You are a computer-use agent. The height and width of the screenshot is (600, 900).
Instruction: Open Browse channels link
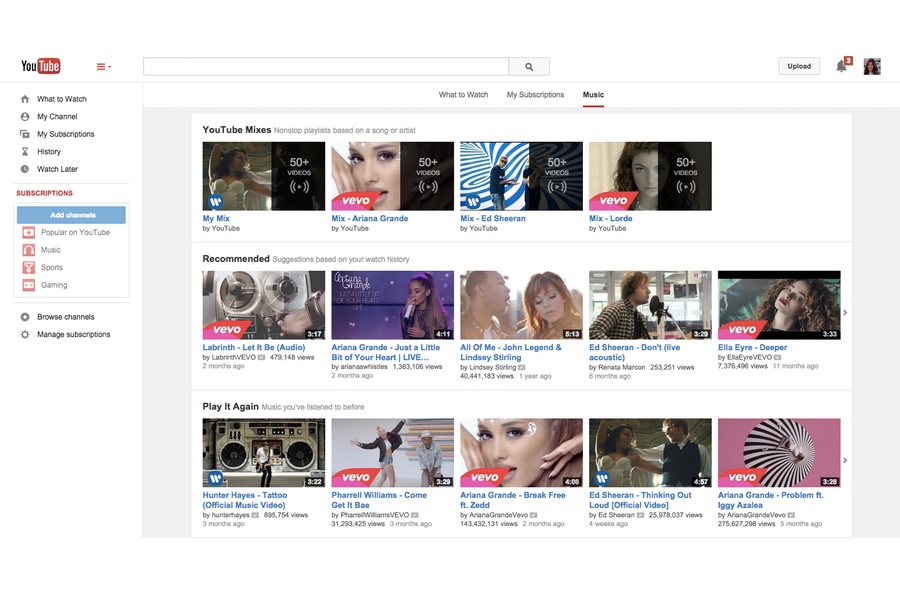pos(65,317)
